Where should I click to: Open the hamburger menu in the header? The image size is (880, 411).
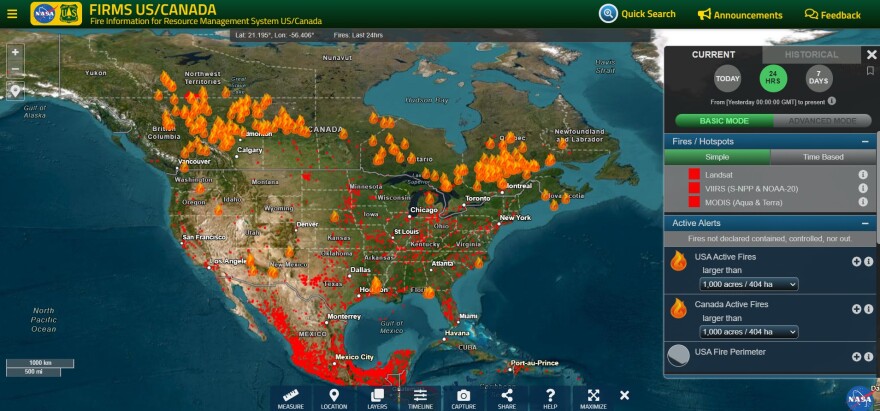pyautogui.click(x=12, y=14)
